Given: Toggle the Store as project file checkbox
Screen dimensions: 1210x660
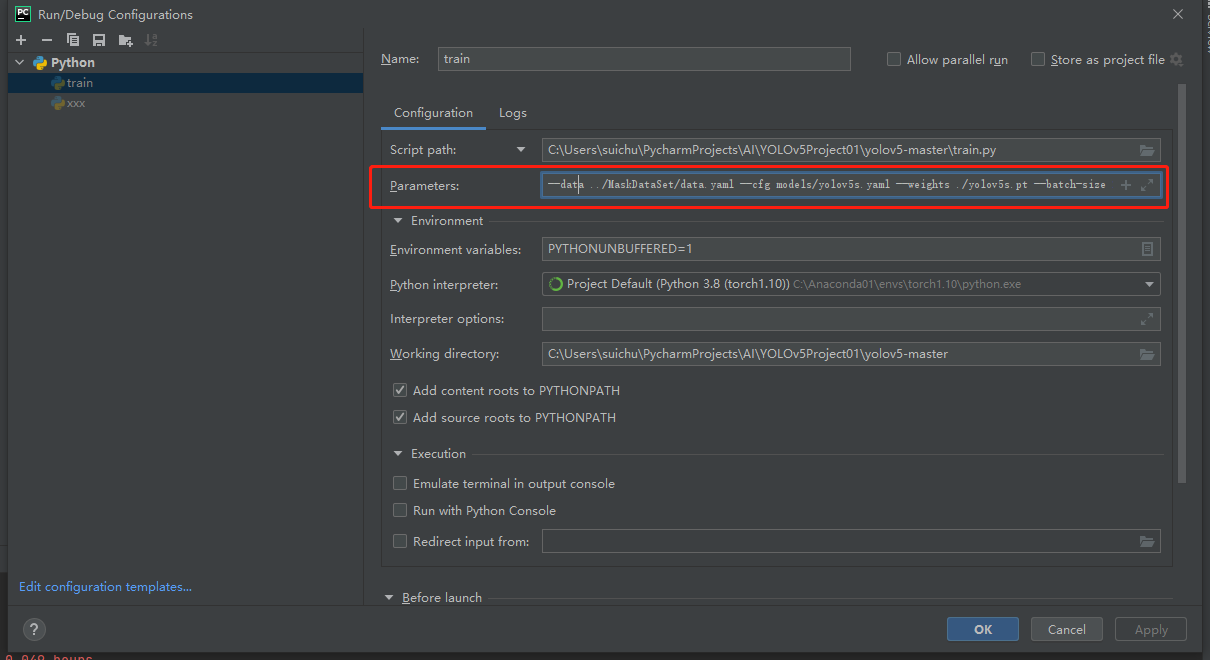Looking at the screenshot, I should [x=1038, y=60].
